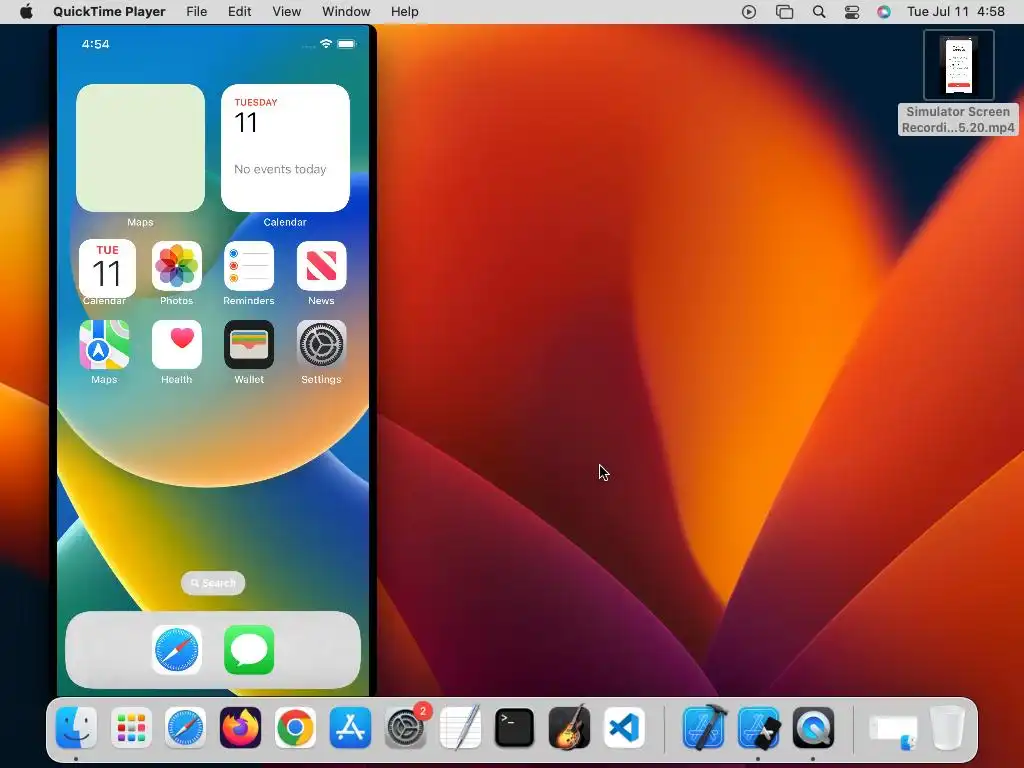This screenshot has width=1024, height=768.
Task: Launch GarageBand from the Dock
Action: (x=569, y=728)
